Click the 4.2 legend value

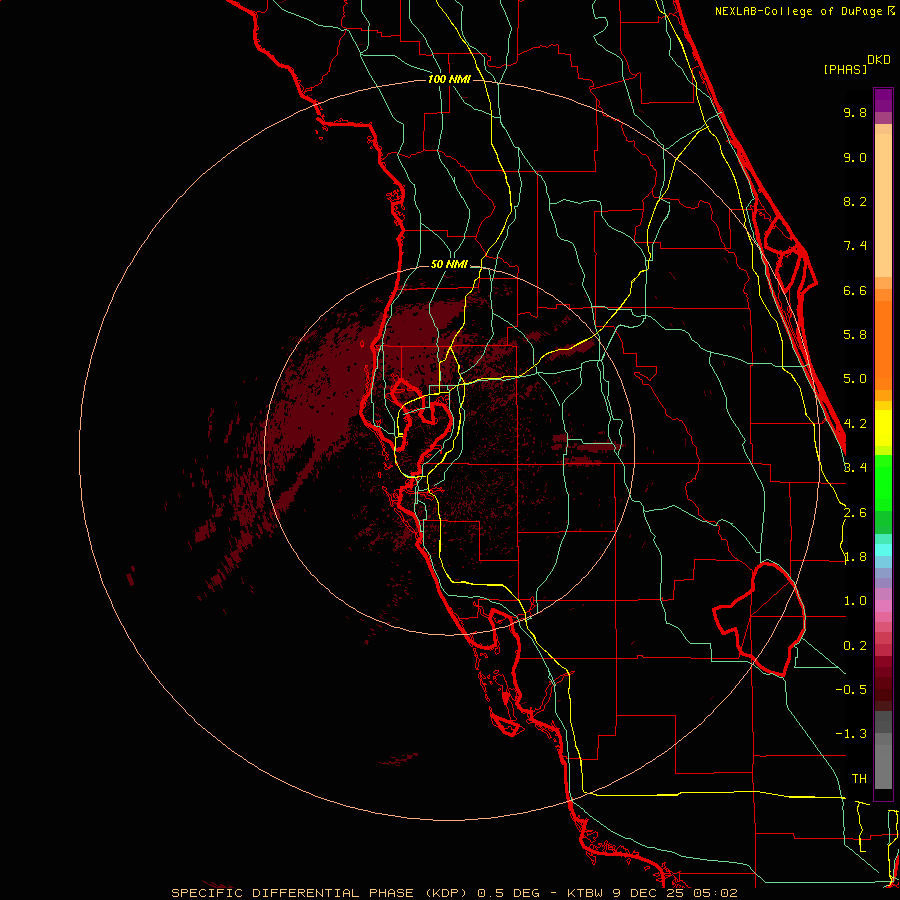click(855, 424)
